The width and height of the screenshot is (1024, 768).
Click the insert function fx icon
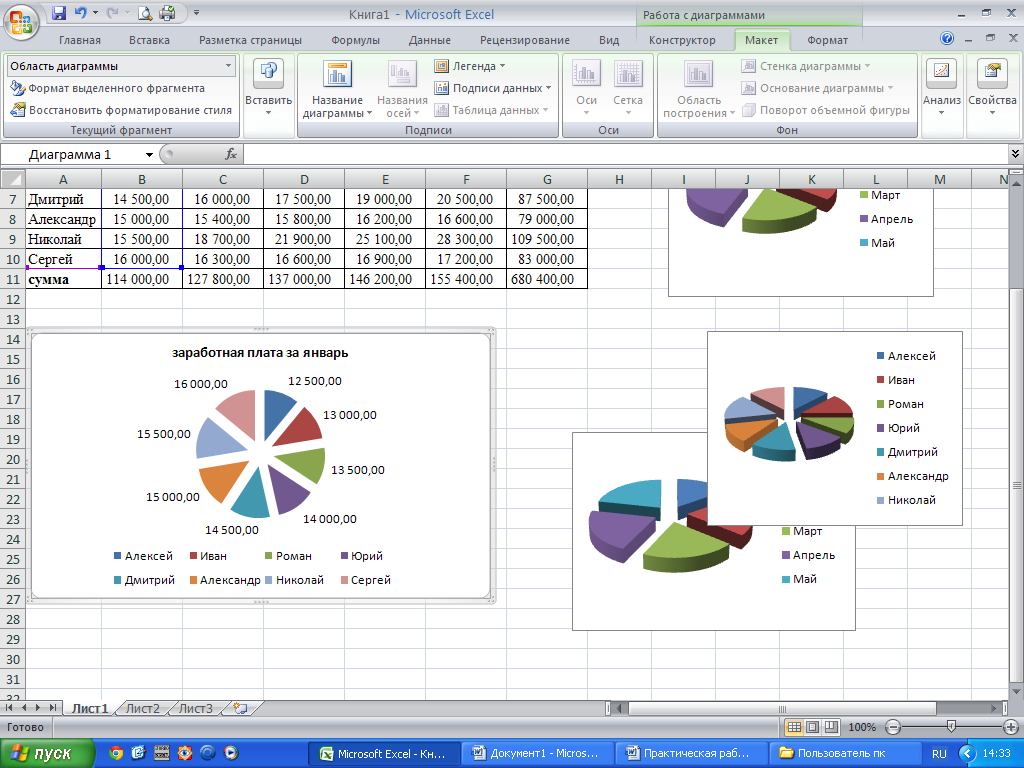(231, 155)
